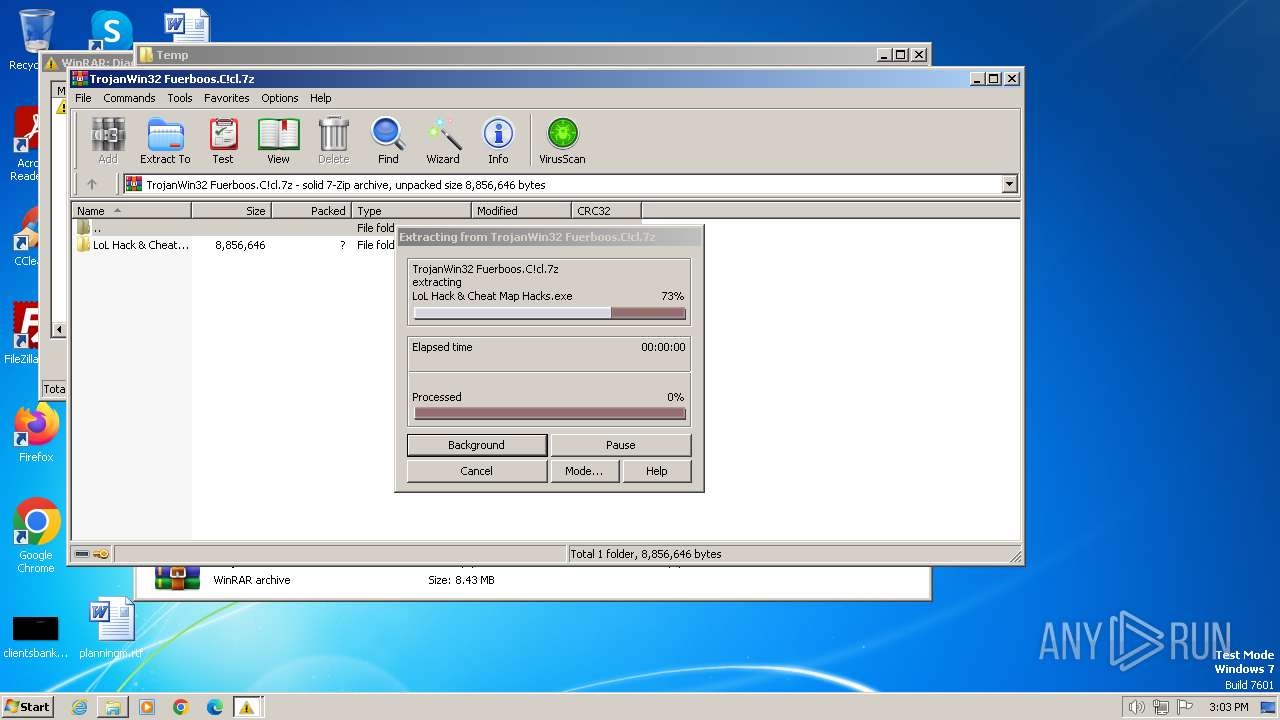
Task: Open the Extract To tool
Action: click(x=165, y=140)
